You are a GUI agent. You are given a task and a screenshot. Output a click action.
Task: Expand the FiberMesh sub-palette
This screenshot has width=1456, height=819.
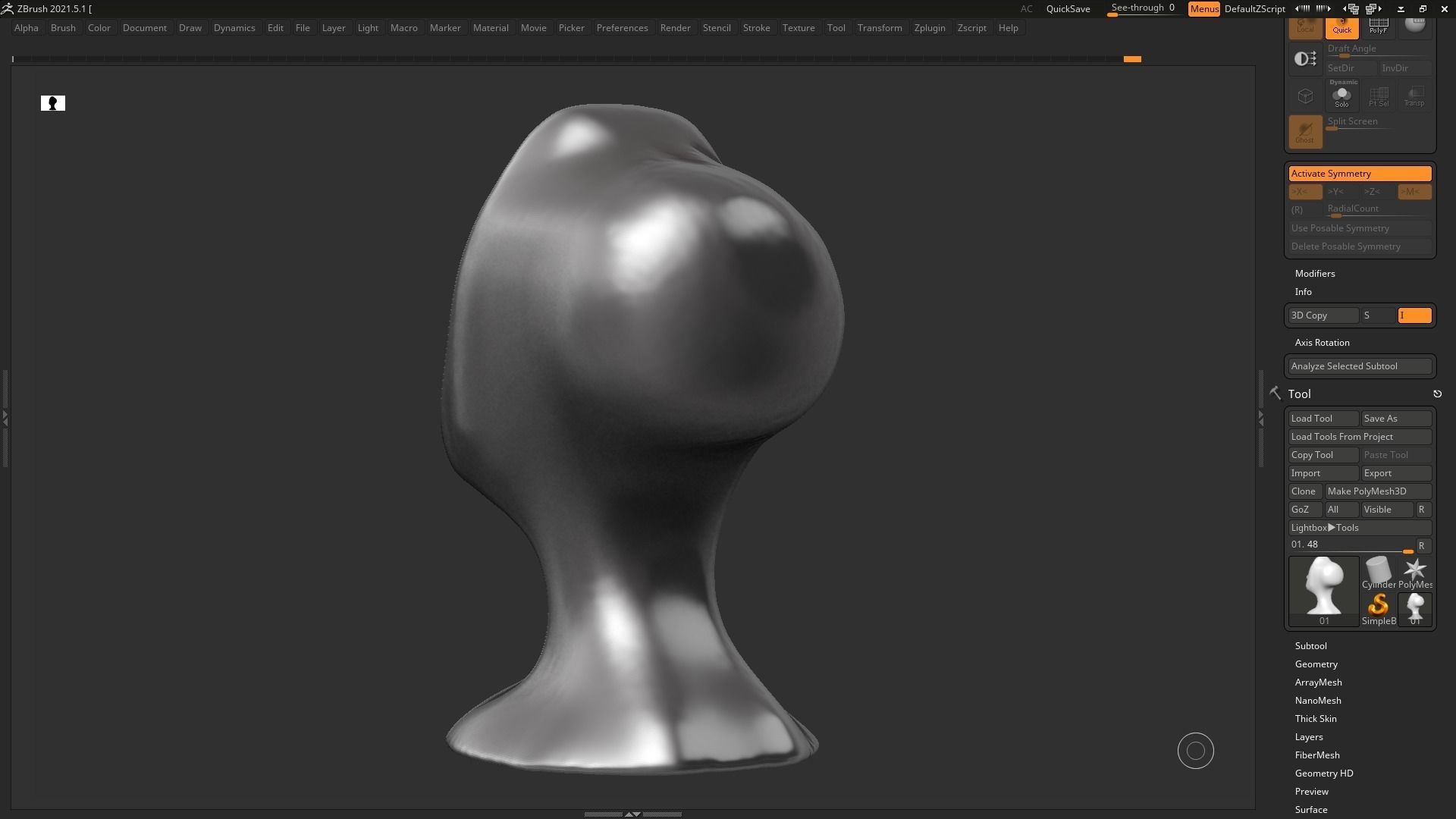click(x=1317, y=755)
